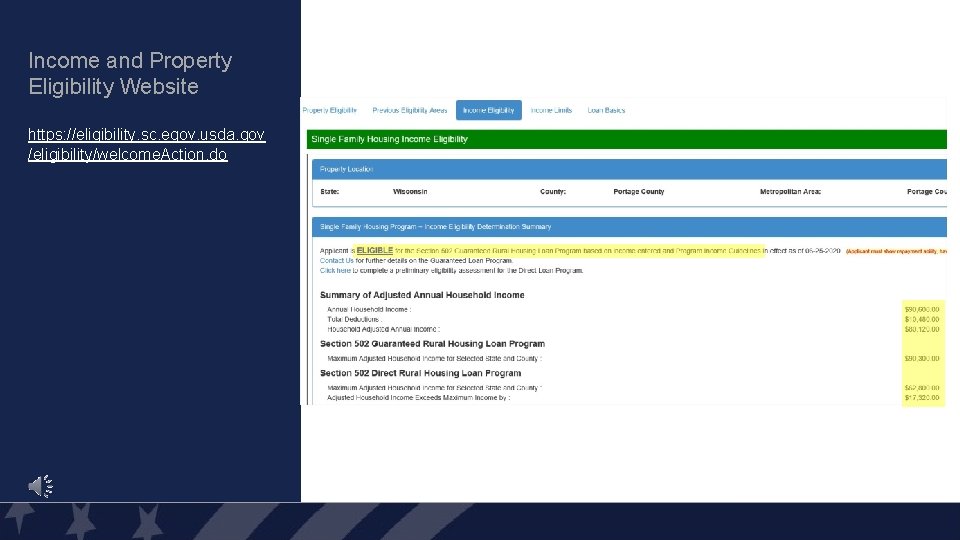Click the Income Eligibility Determination Summary header
960x540 pixels.
pos(629,227)
